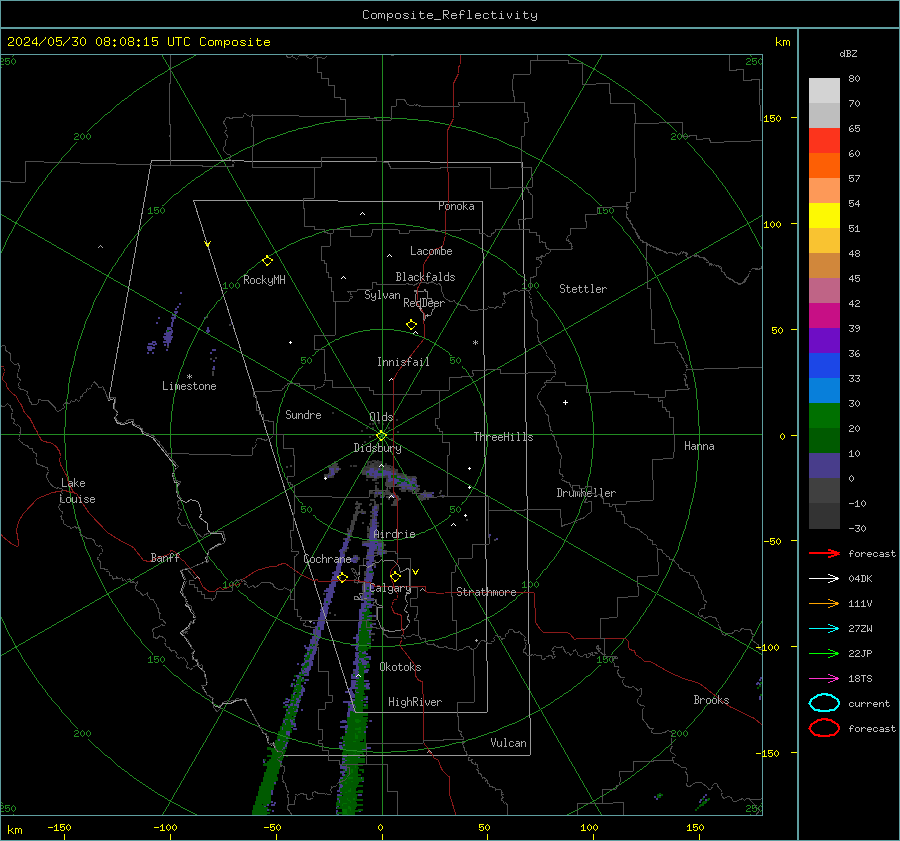Screen dimensions: 900x841
Task: Click the yellow radar site diamond at Olds
Action: [x=381, y=436]
